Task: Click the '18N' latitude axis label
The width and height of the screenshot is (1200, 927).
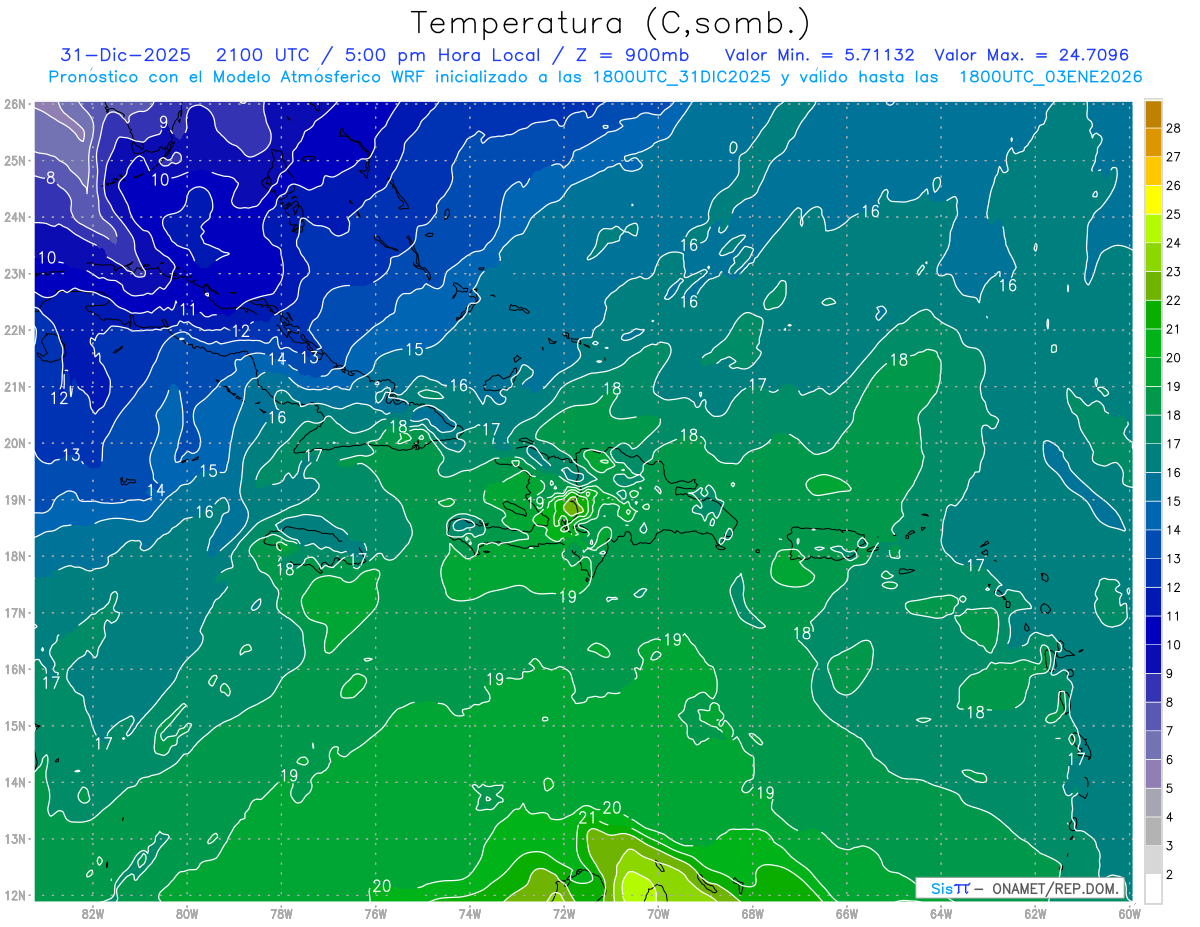Action: click(x=15, y=556)
